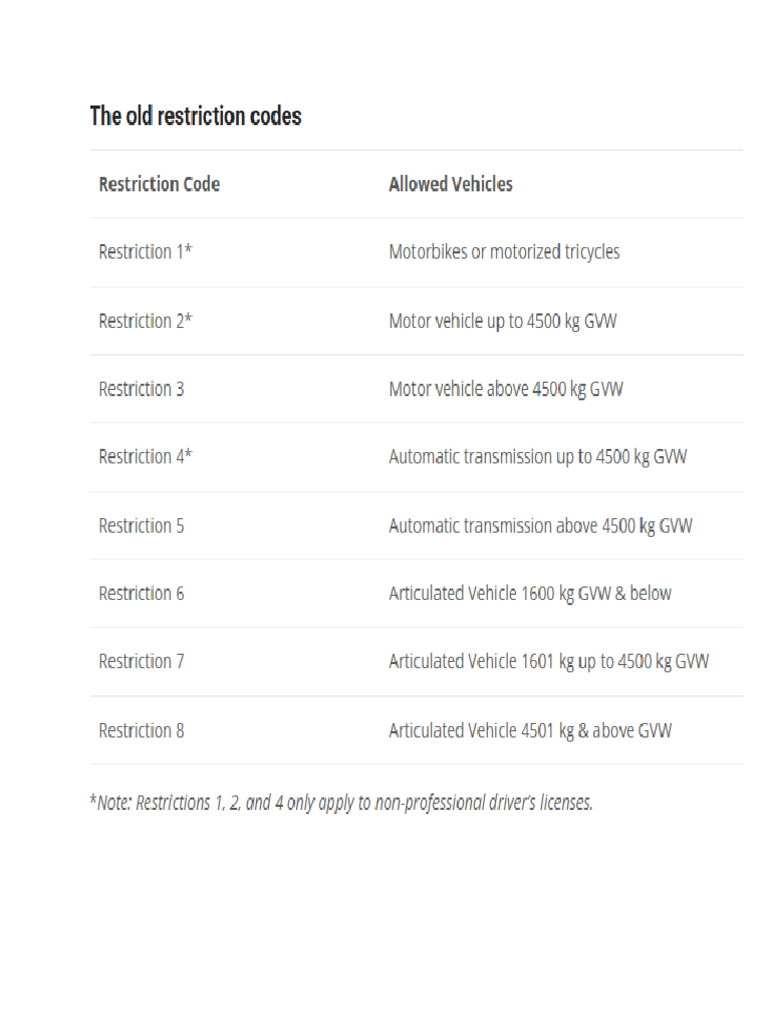Click the italic note about non-professional licenses

[x=341, y=802]
